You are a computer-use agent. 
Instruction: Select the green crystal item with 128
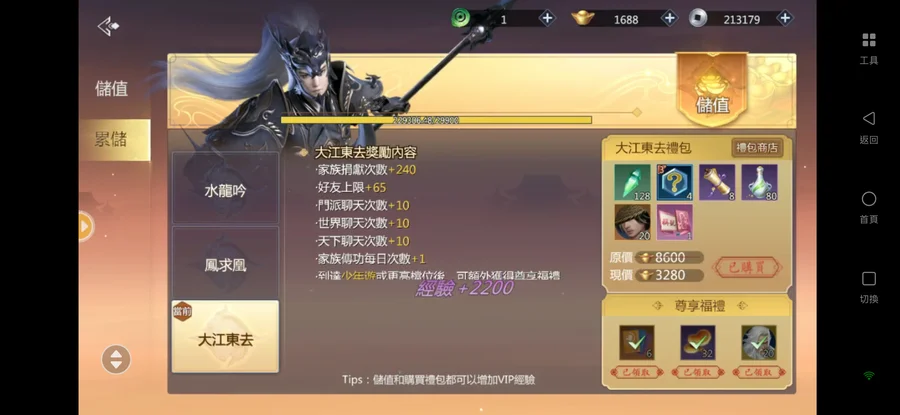pyautogui.click(x=633, y=183)
